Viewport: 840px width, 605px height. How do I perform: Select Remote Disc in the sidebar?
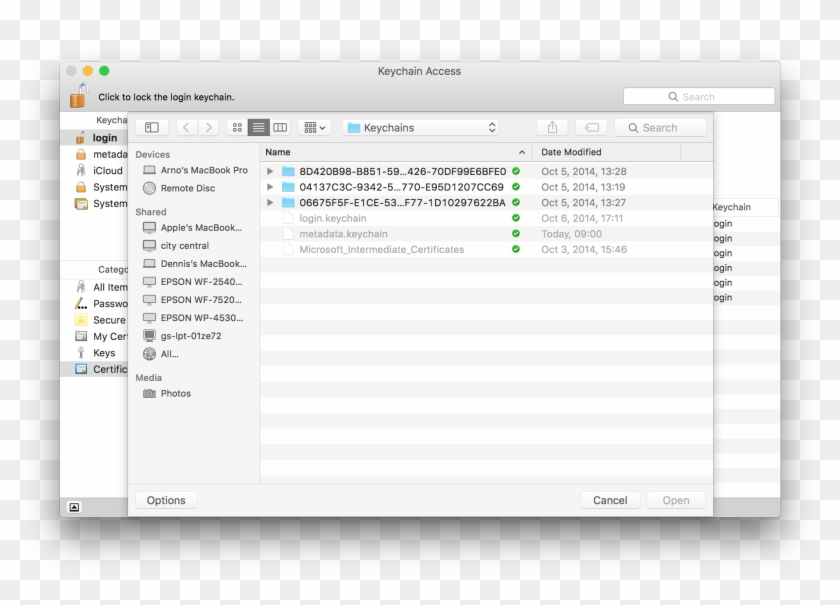tap(187, 188)
